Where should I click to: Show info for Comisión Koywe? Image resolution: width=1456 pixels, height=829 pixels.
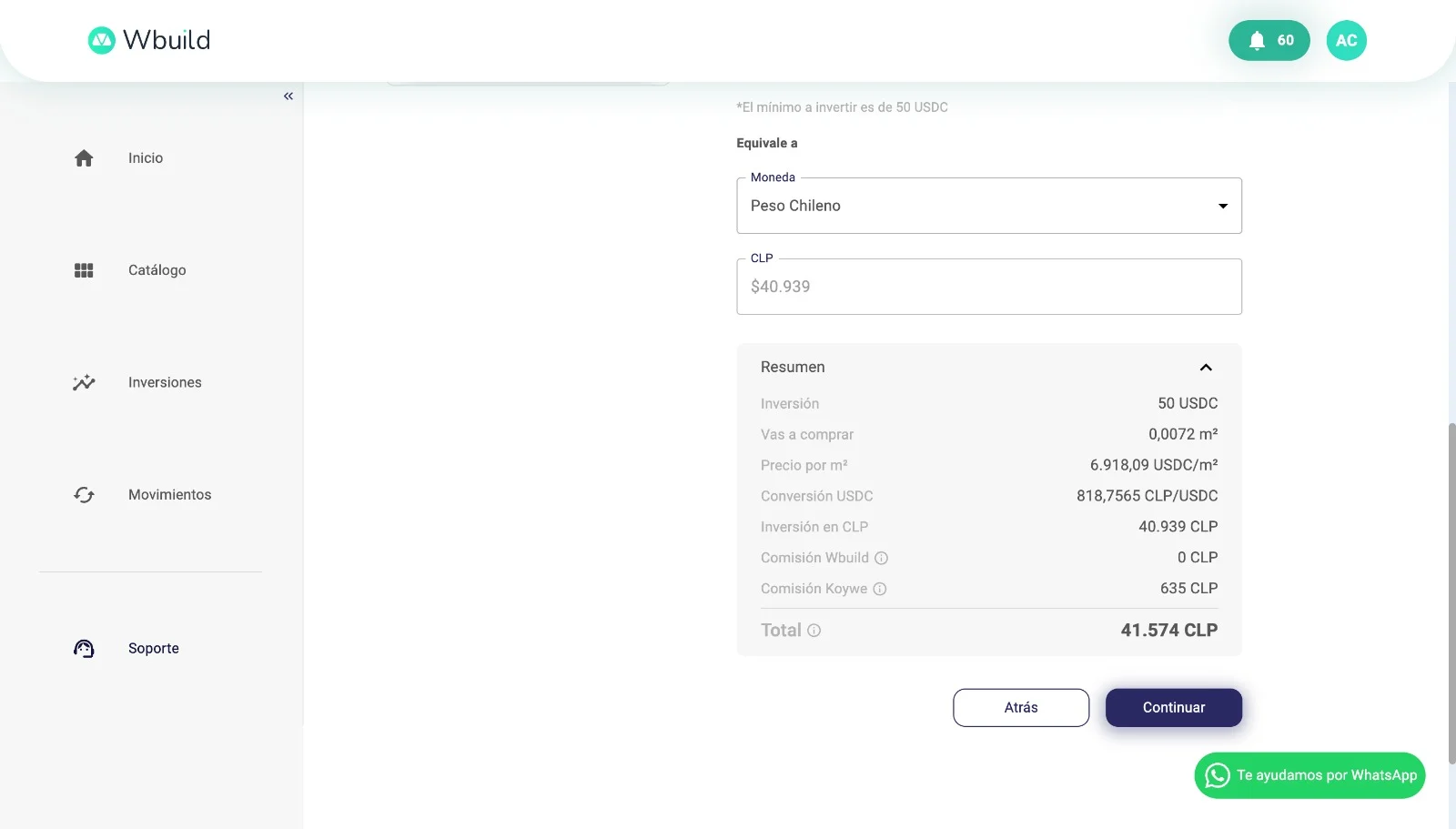pyautogui.click(x=879, y=589)
